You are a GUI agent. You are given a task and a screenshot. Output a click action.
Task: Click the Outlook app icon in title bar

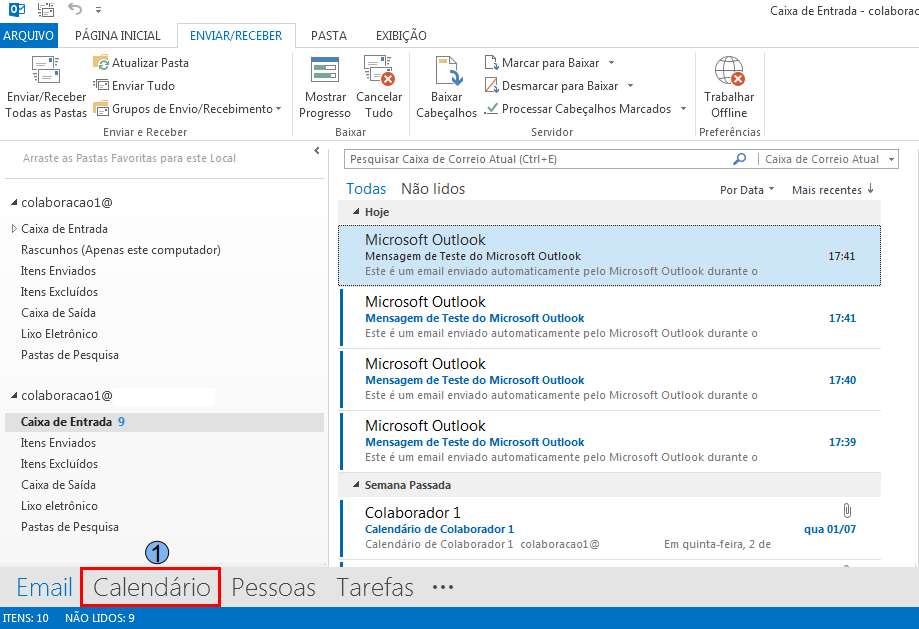(16, 9)
